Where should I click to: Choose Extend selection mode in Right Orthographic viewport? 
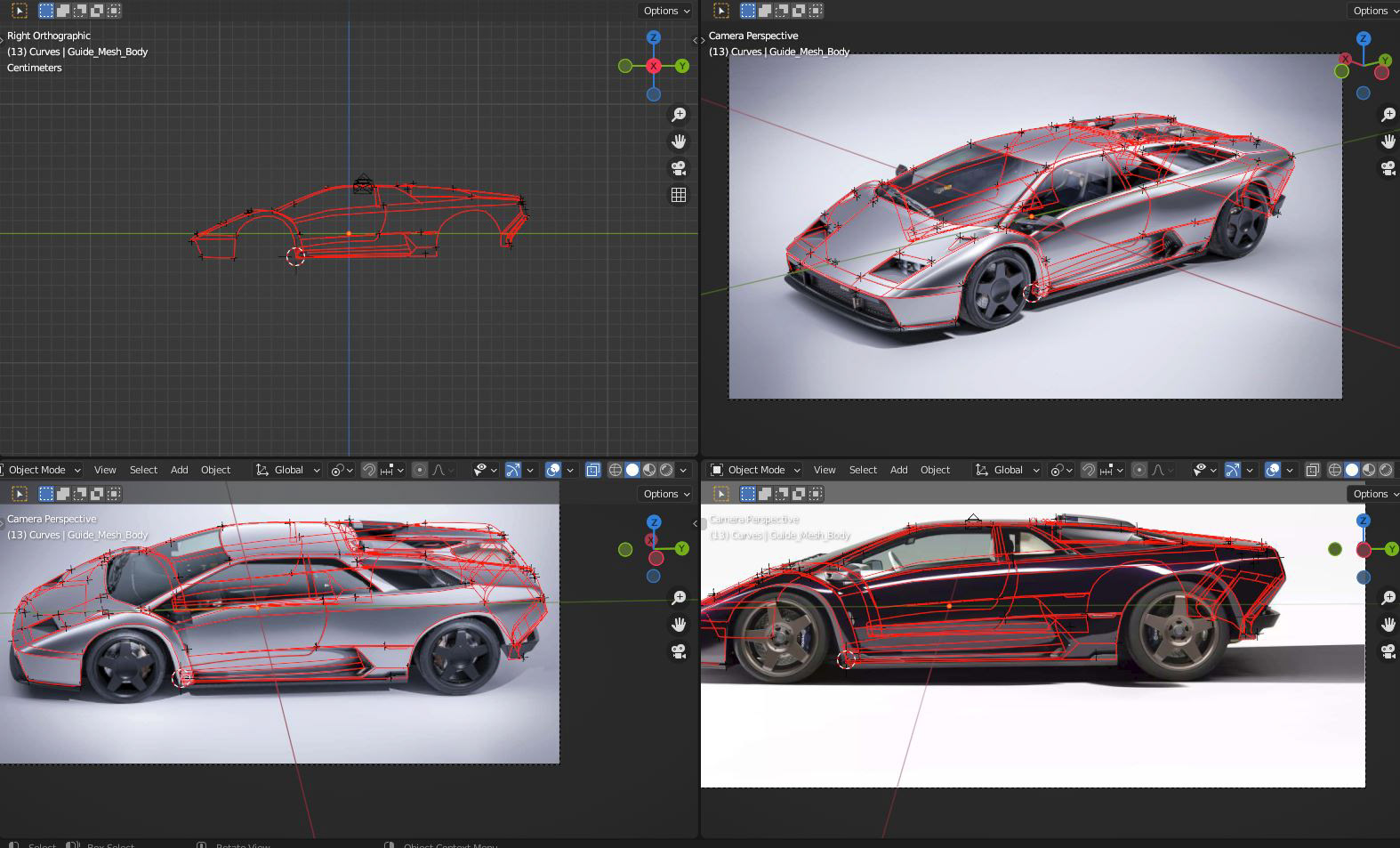(x=63, y=11)
